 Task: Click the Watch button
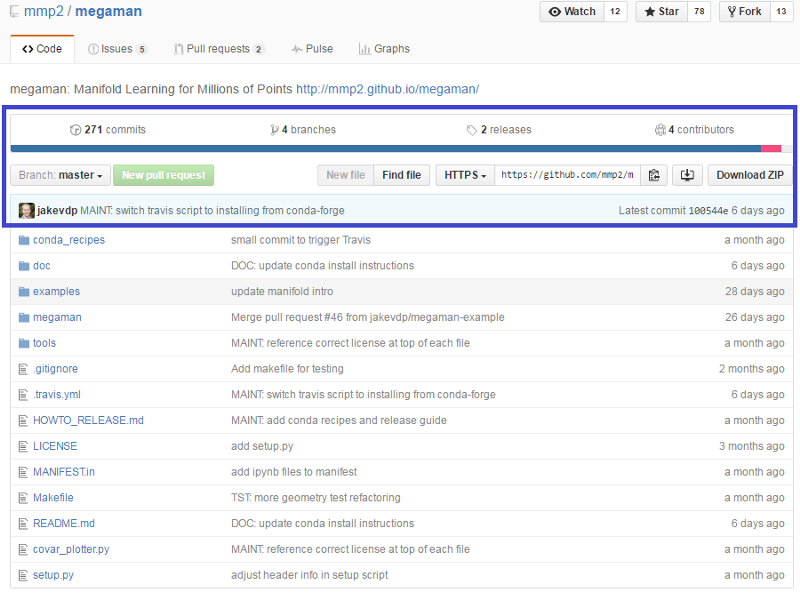[572, 11]
